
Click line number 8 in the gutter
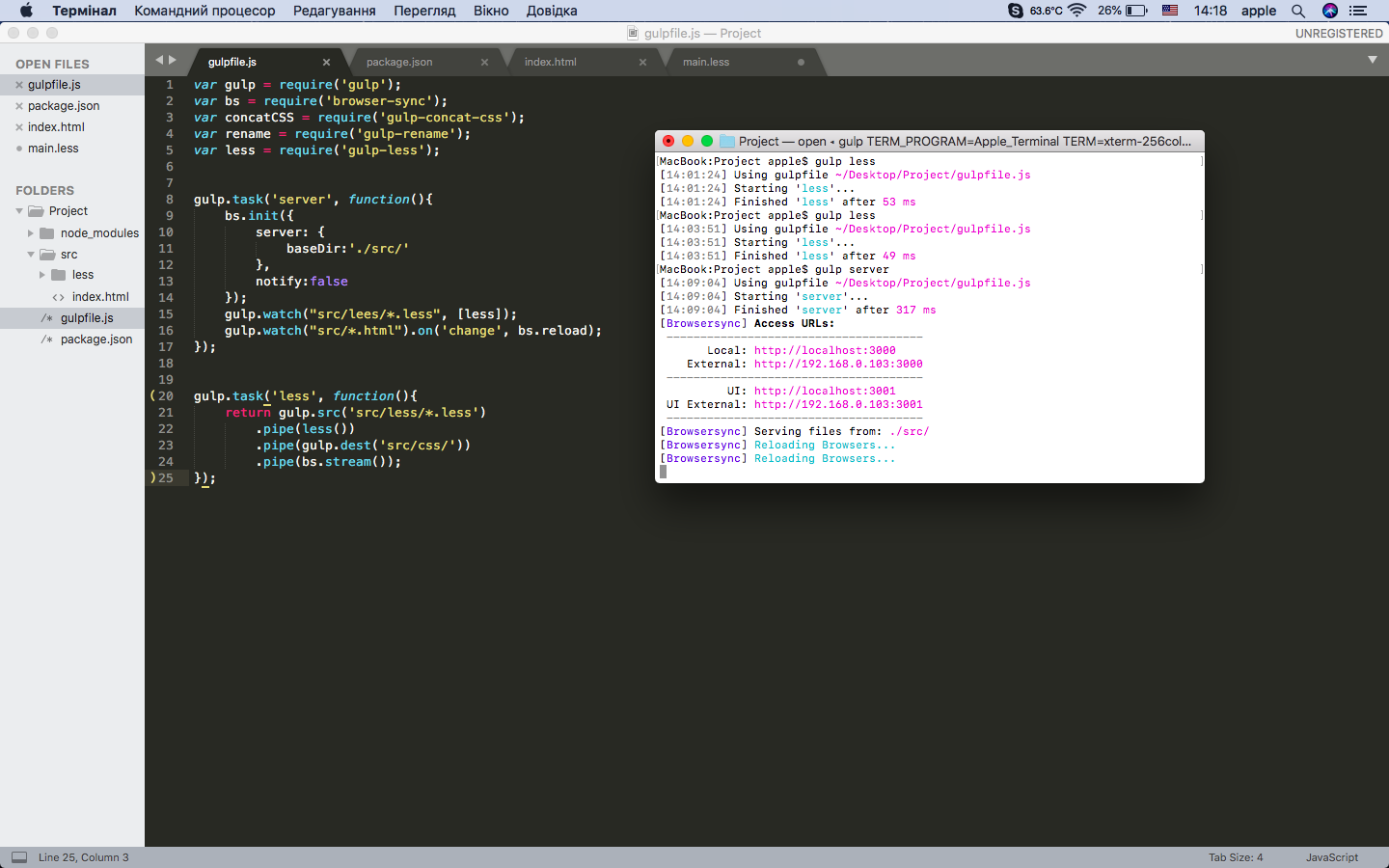pyautogui.click(x=170, y=200)
